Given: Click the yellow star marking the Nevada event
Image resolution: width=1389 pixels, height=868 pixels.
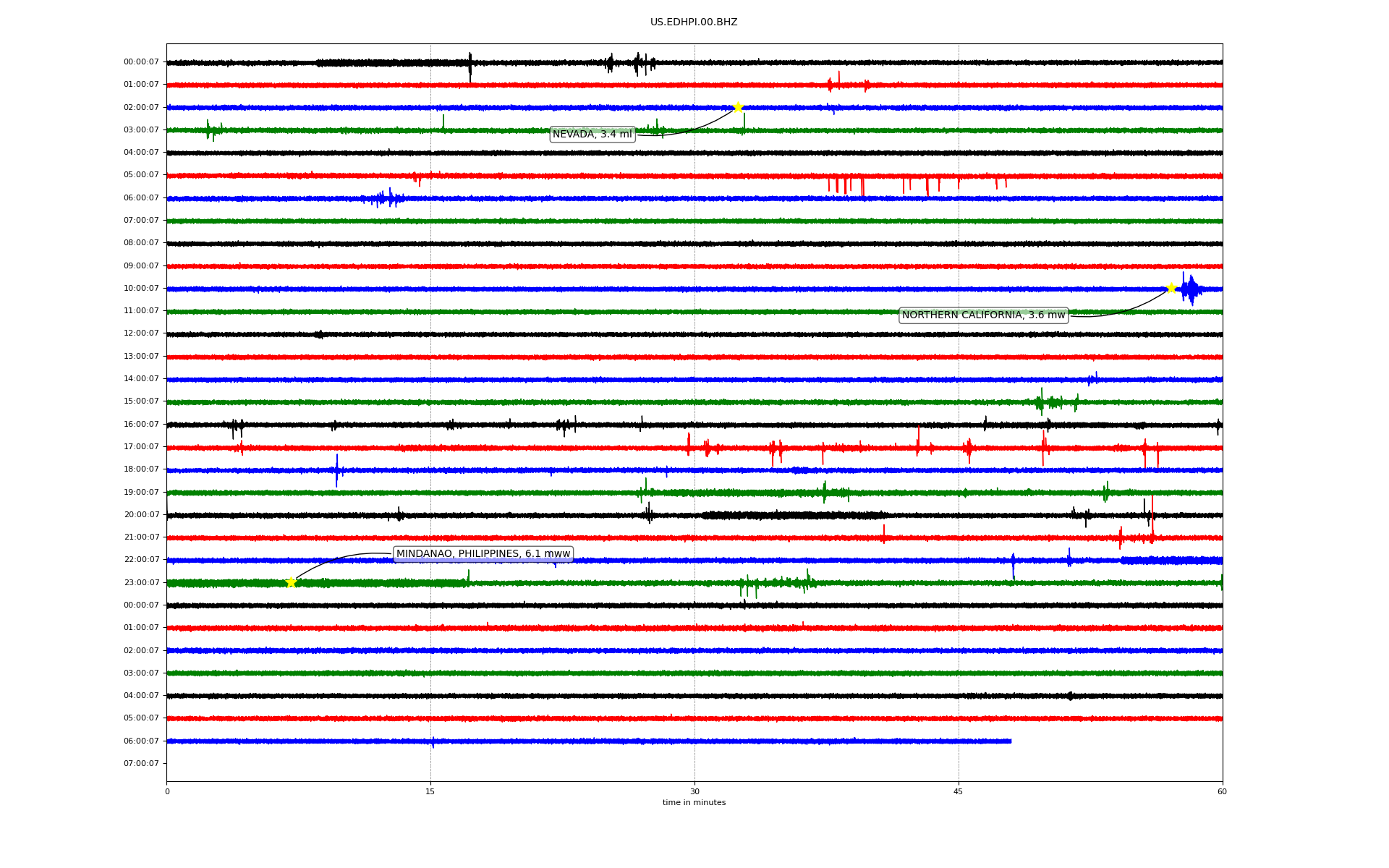Looking at the screenshot, I should pos(738,107).
